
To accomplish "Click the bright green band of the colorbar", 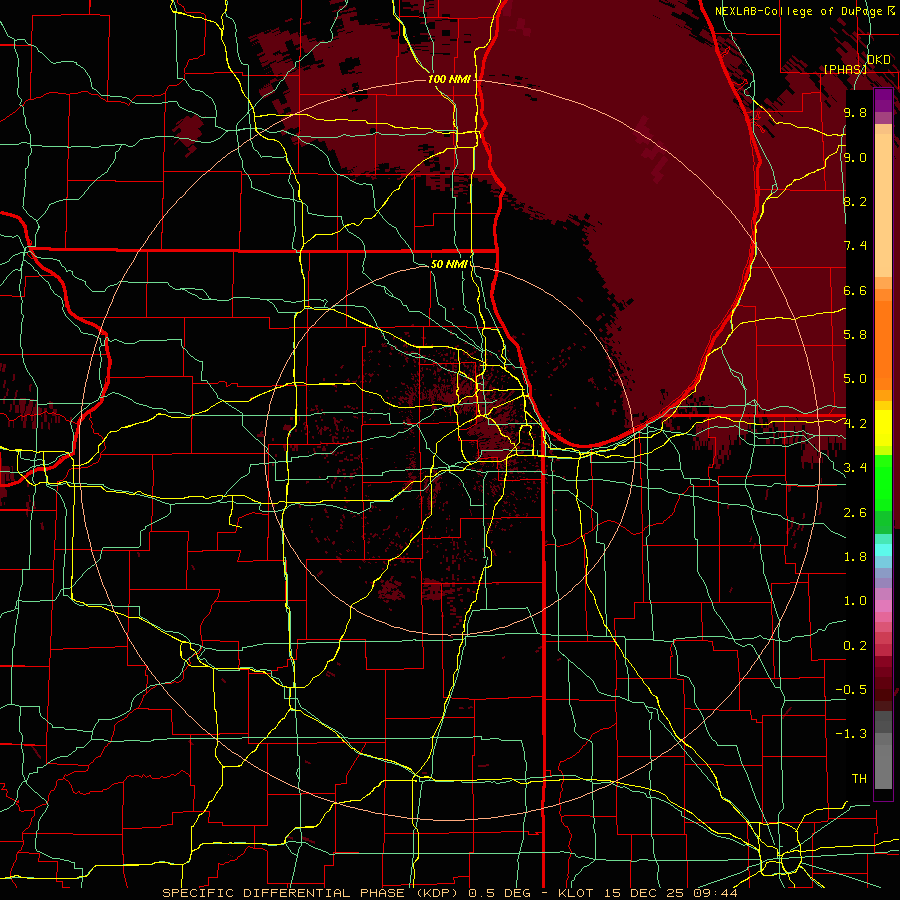I will (x=883, y=483).
